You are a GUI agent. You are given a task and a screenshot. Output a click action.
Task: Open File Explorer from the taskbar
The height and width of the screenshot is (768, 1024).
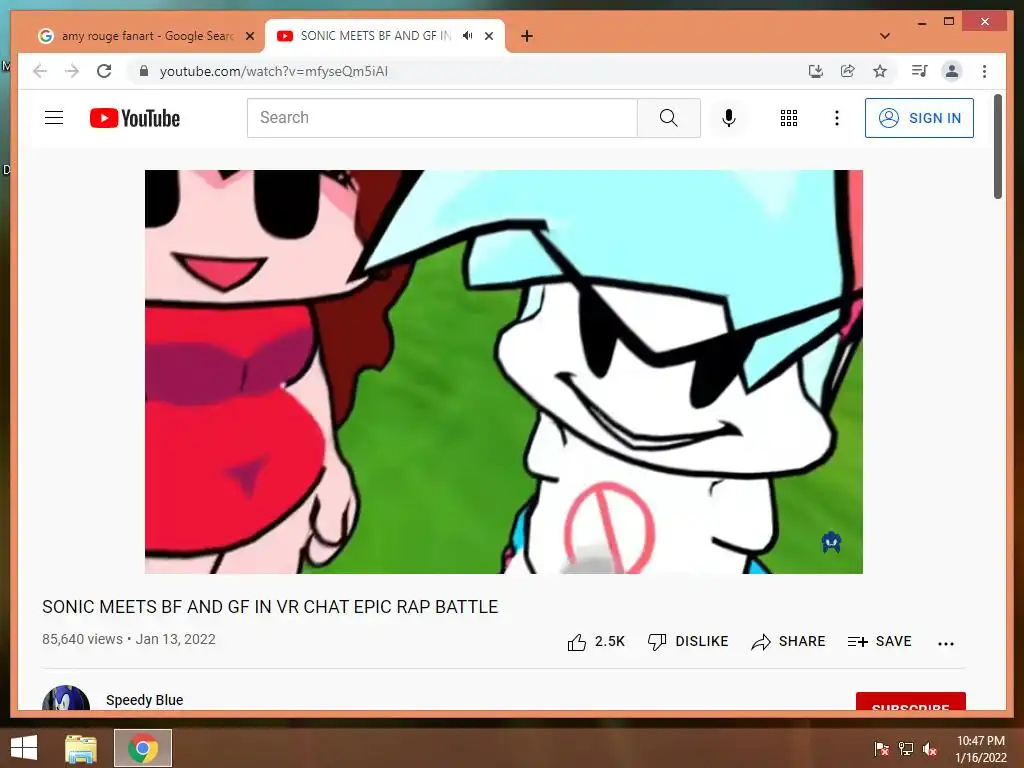point(81,748)
